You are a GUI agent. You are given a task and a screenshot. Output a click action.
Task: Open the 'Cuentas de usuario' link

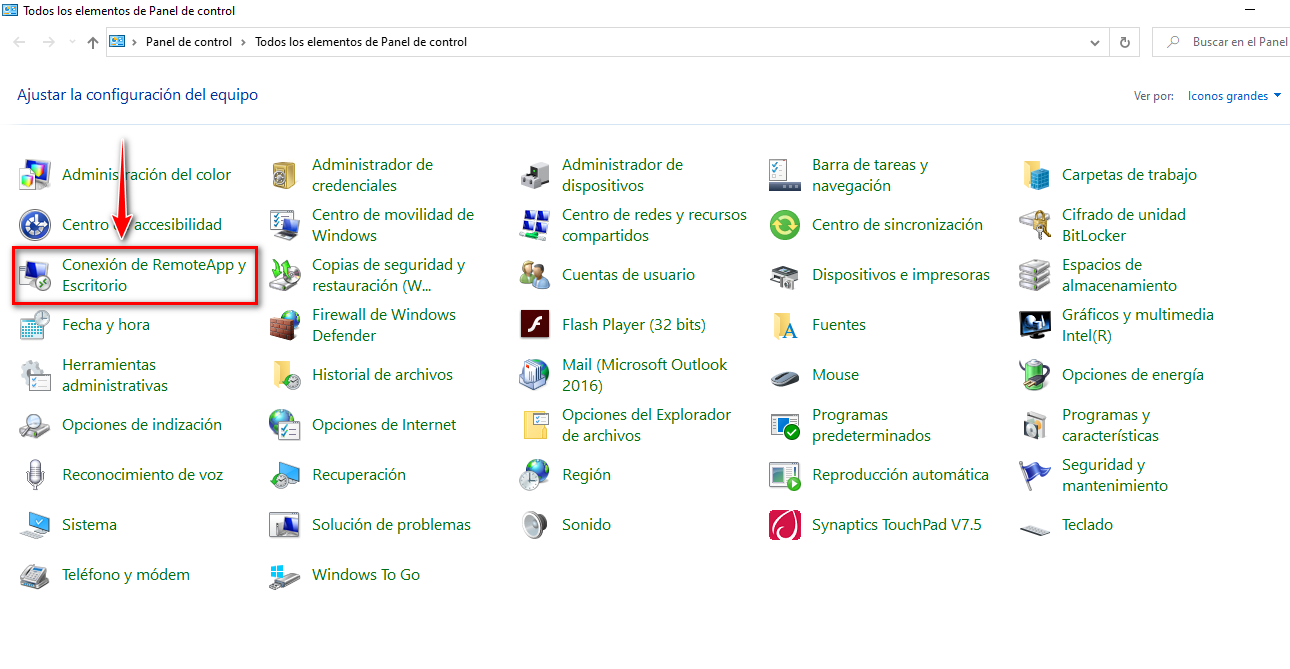[628, 275]
